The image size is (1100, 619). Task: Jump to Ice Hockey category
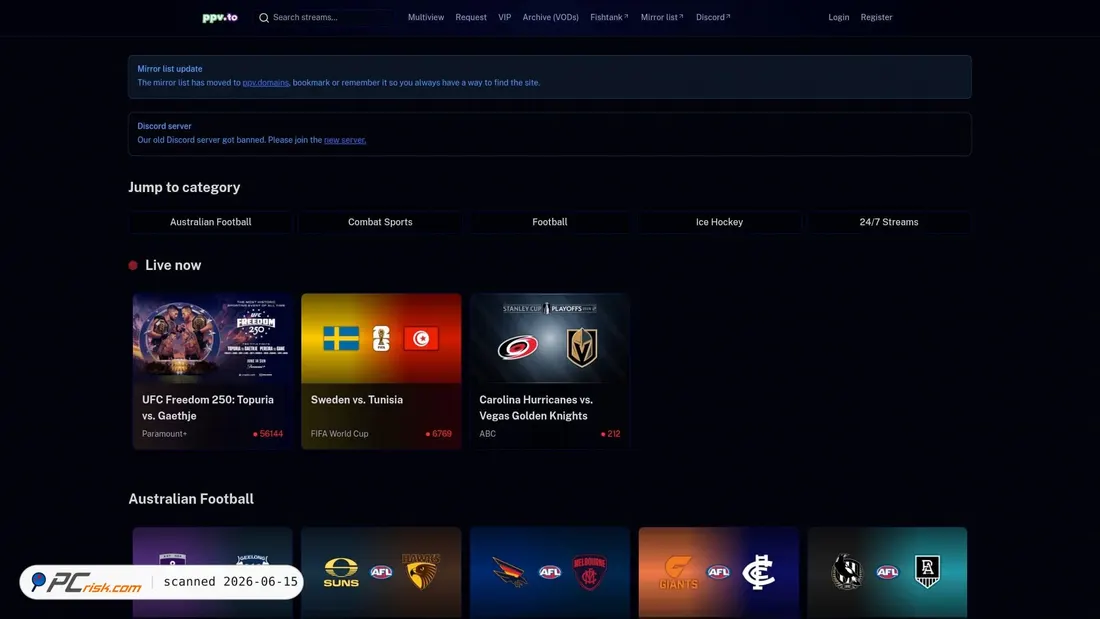719,222
